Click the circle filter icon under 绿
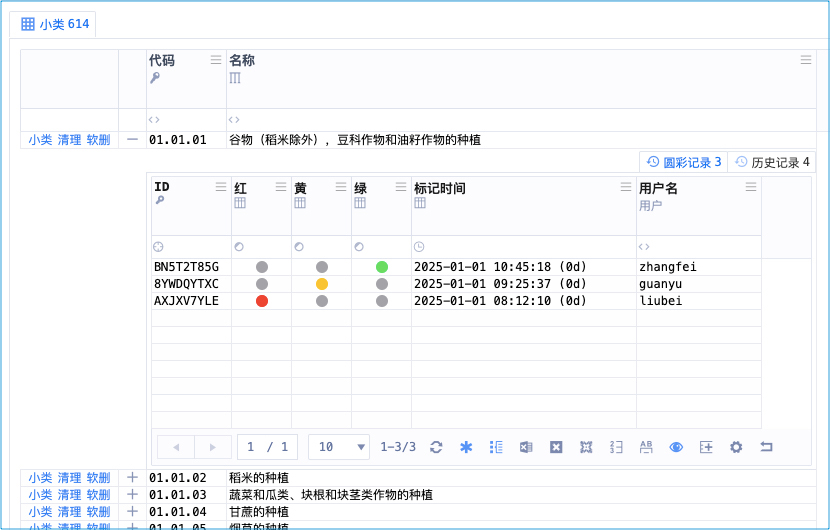Viewport: 830px width, 530px height. pyautogui.click(x=359, y=247)
